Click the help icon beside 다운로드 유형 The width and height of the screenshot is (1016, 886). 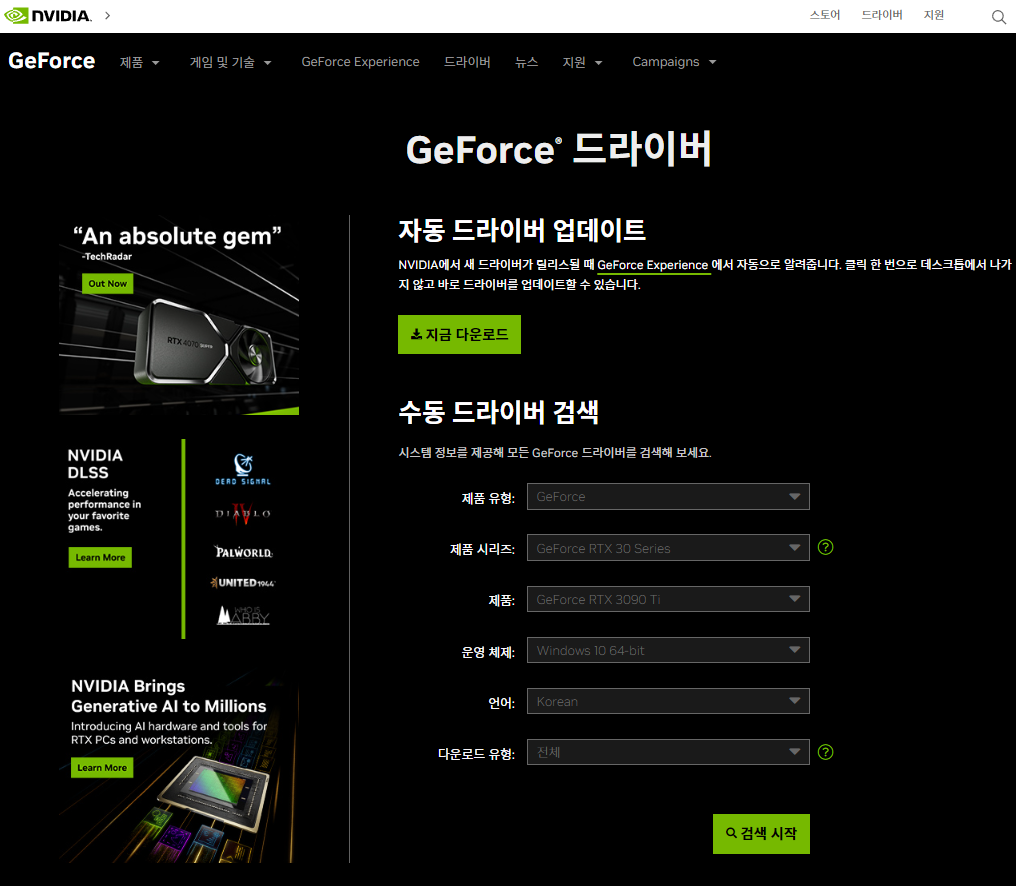825,752
